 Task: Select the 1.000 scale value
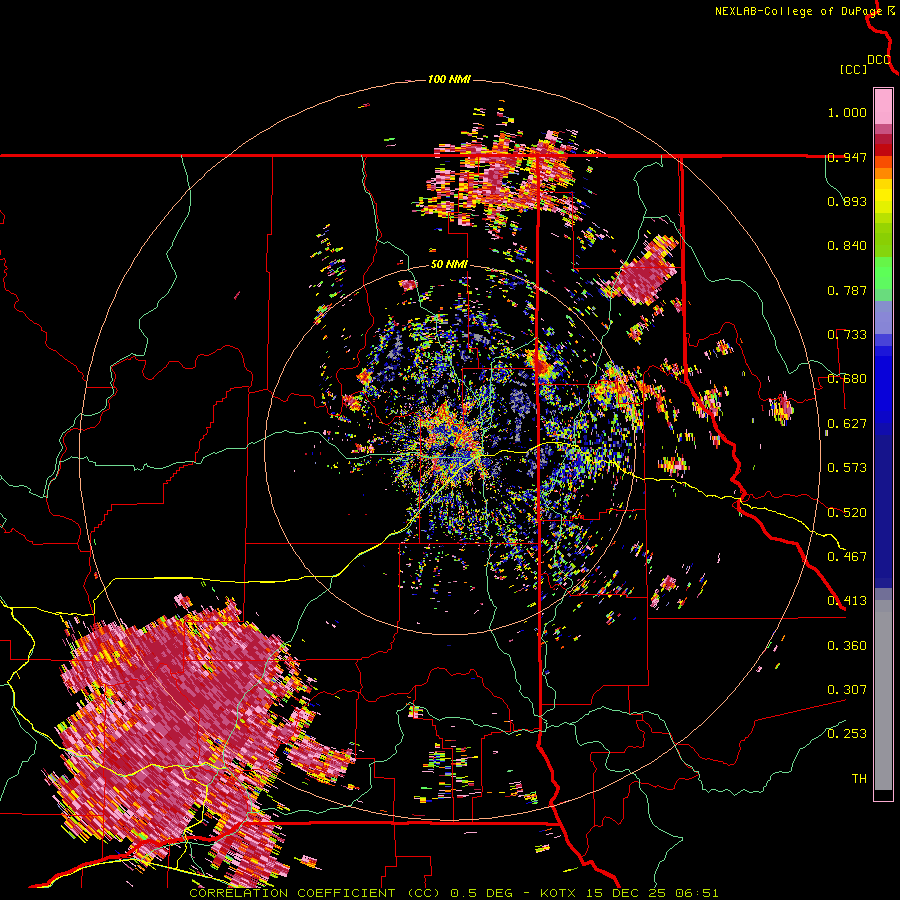click(x=847, y=112)
